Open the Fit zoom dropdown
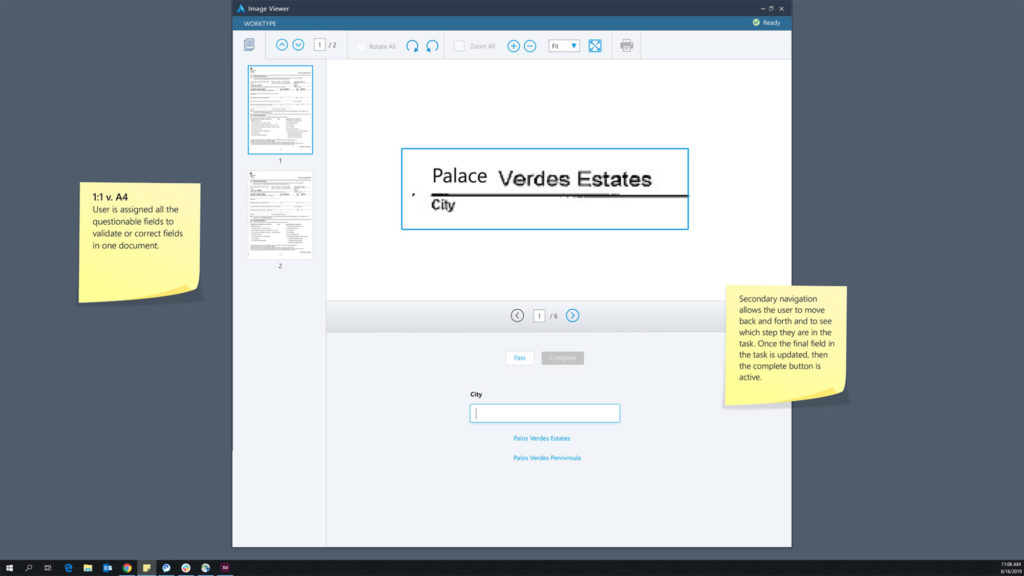Image resolution: width=1024 pixels, height=576 pixels. pos(564,46)
